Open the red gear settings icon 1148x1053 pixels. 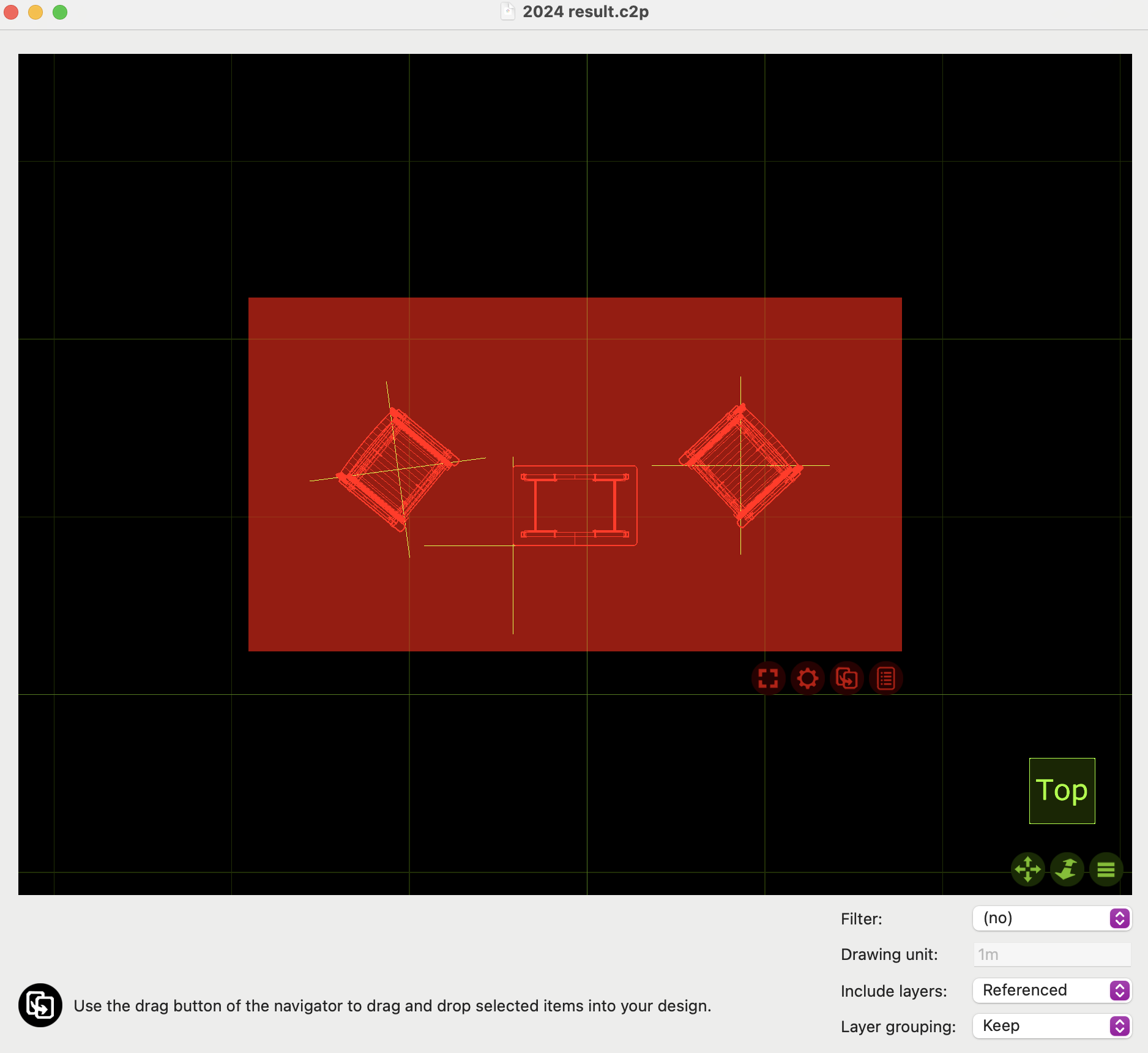(x=807, y=678)
